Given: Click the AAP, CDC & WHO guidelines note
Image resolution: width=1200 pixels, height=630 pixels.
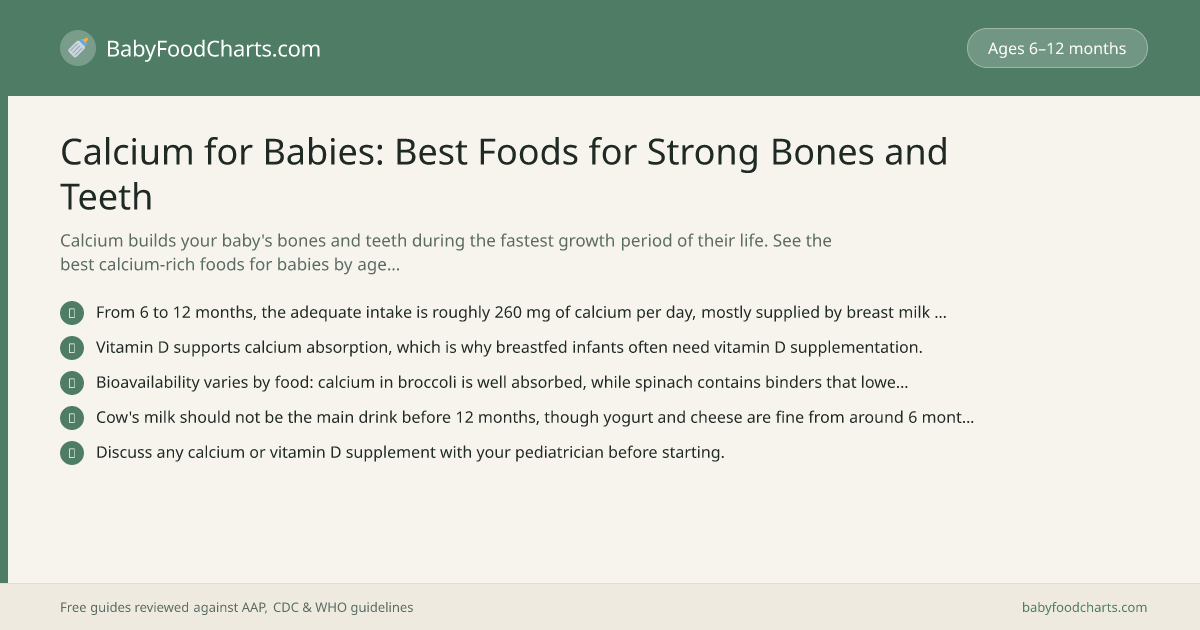Looking at the screenshot, I should click(x=237, y=607).
